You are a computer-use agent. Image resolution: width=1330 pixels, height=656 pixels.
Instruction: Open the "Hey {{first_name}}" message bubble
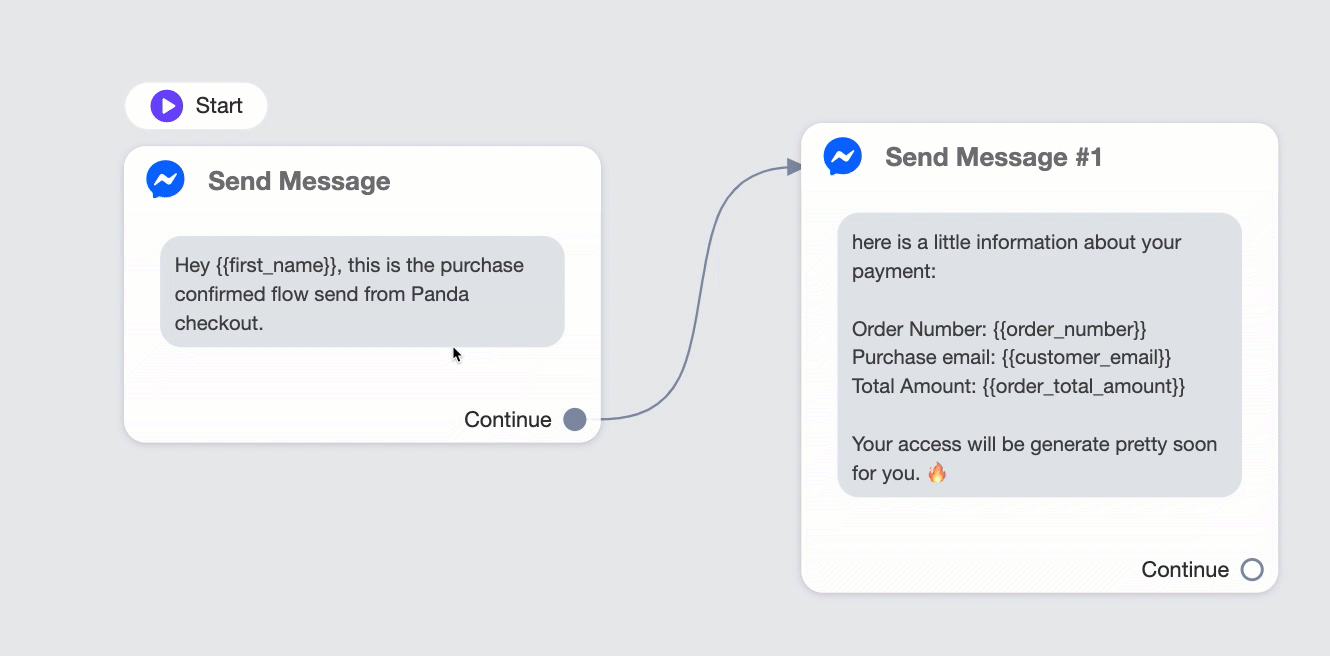click(x=362, y=292)
